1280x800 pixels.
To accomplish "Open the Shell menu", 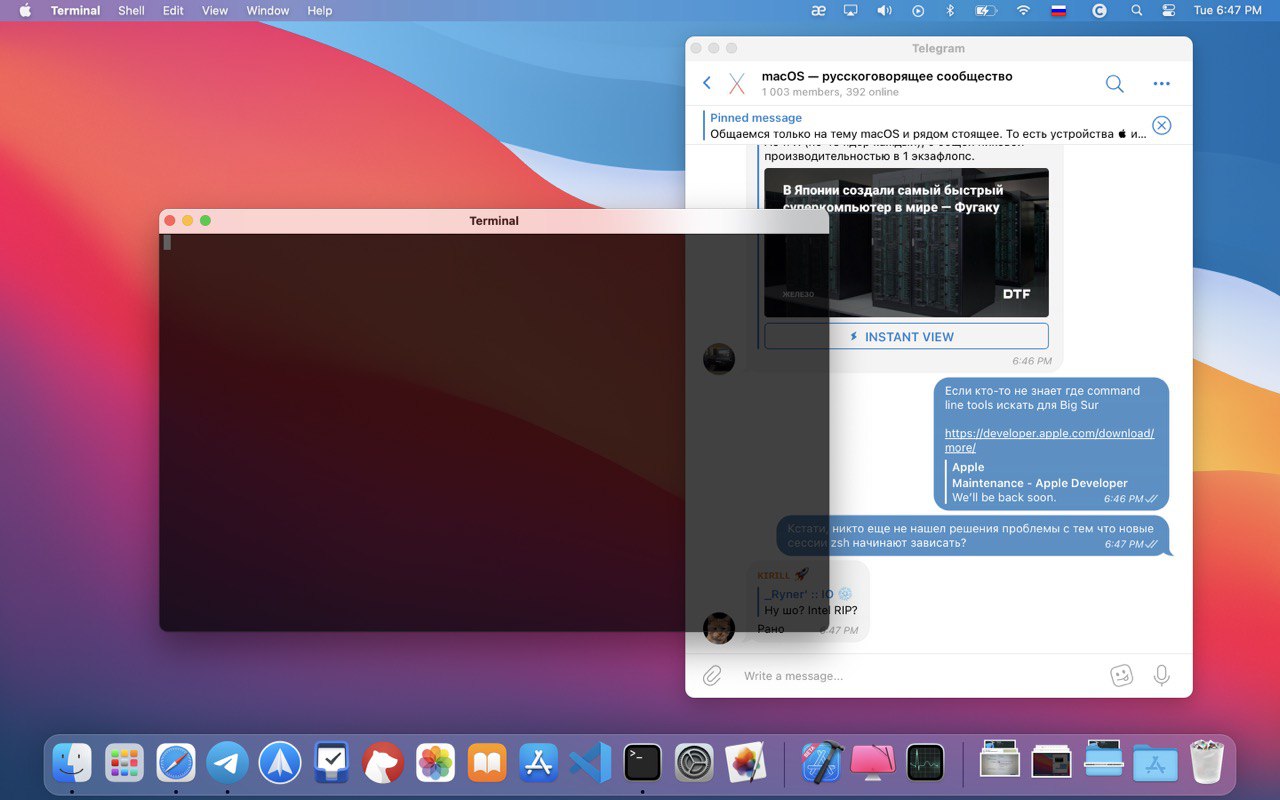I will 131,10.
